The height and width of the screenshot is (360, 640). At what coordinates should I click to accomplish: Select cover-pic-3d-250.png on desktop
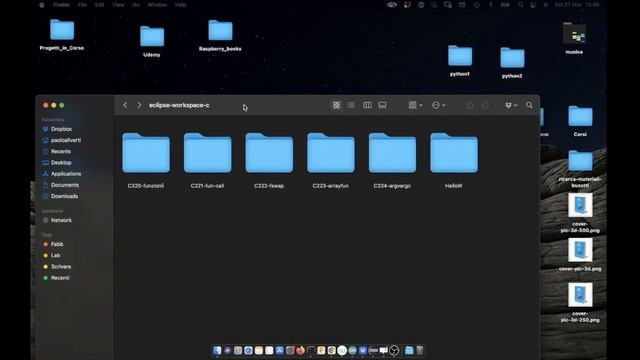pos(580,295)
